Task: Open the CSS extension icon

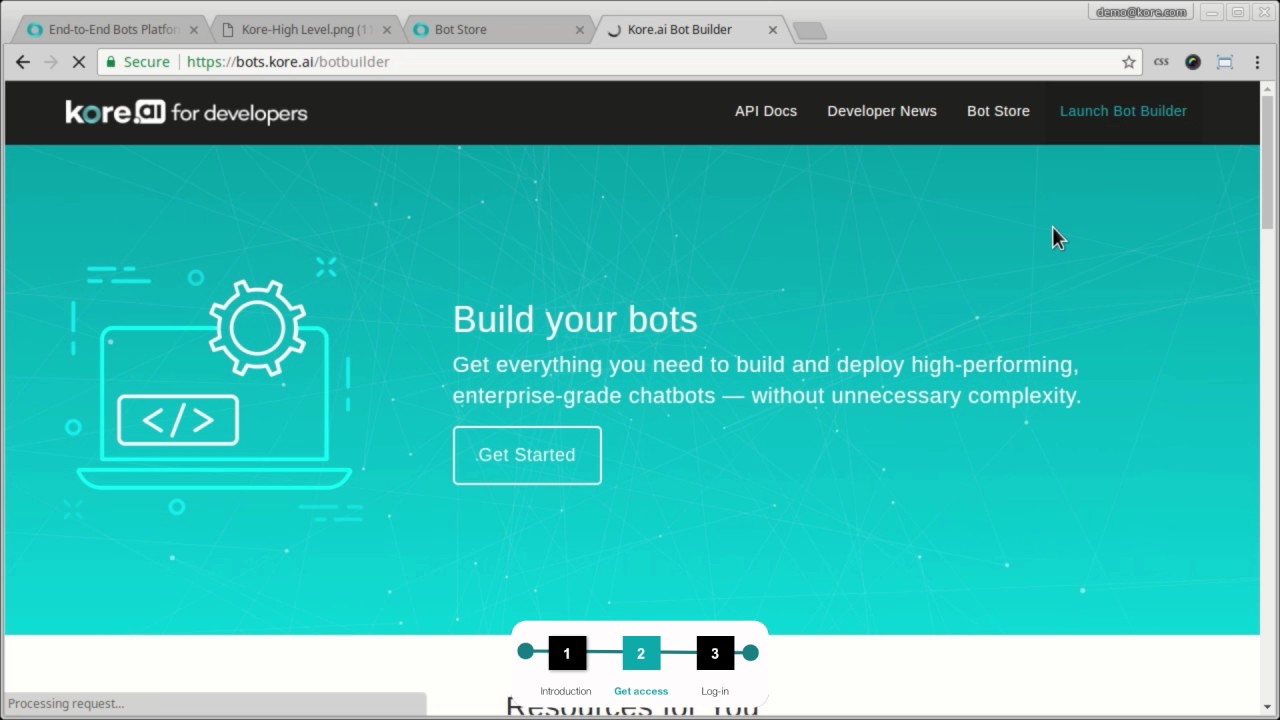Action: point(1161,62)
